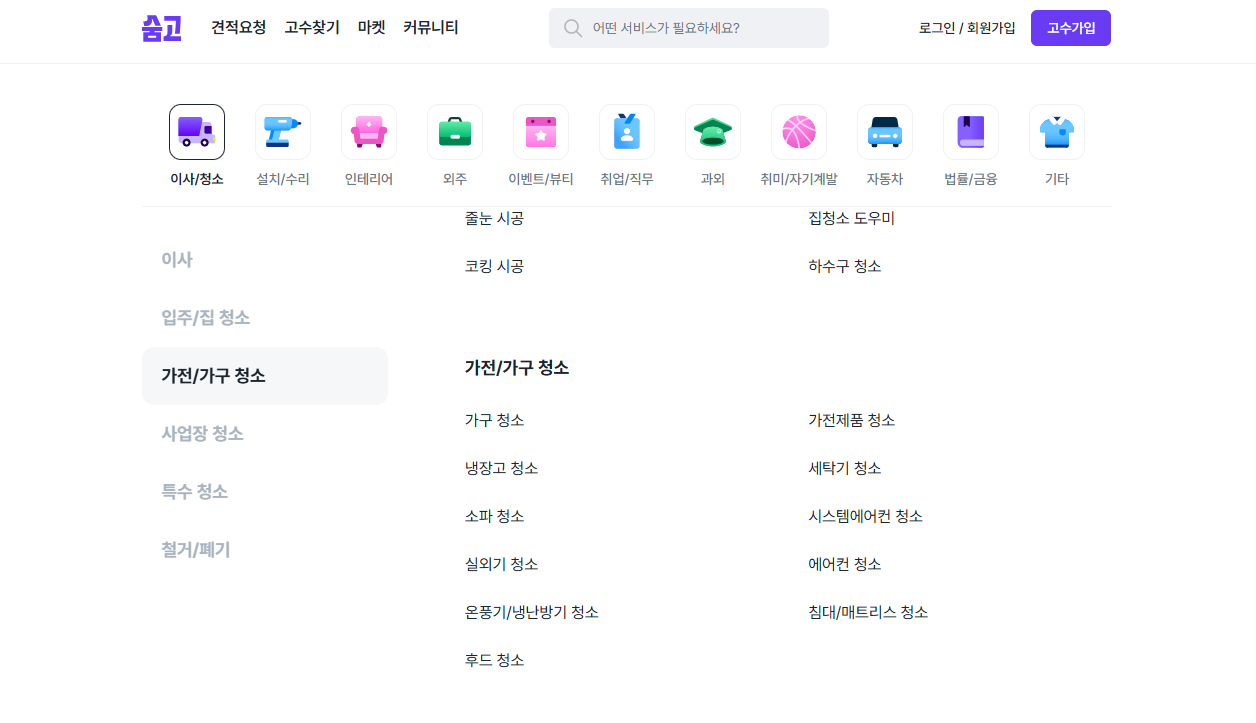Image resolution: width=1256 pixels, height=723 pixels.
Task: Open the 인테리어 sofa icon category
Action: 368,131
